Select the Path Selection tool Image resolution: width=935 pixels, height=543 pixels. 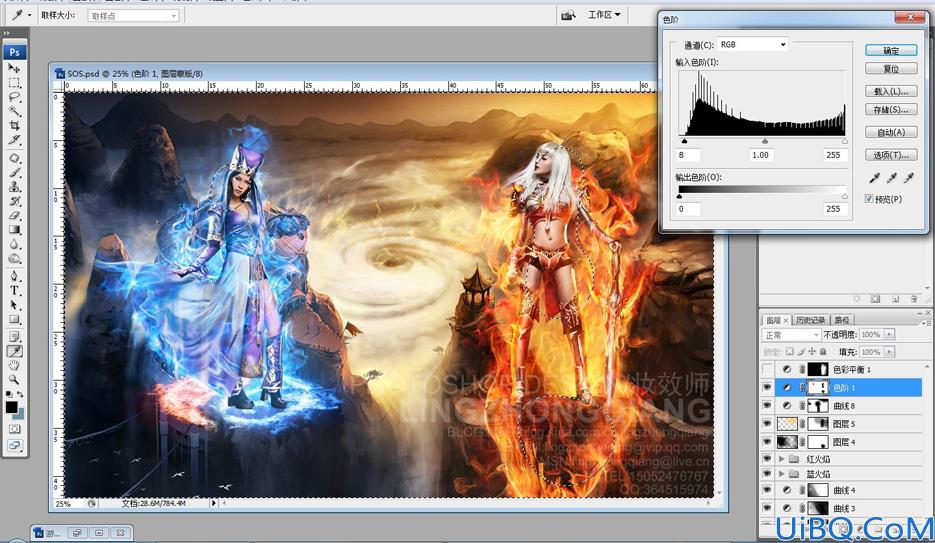(x=14, y=305)
